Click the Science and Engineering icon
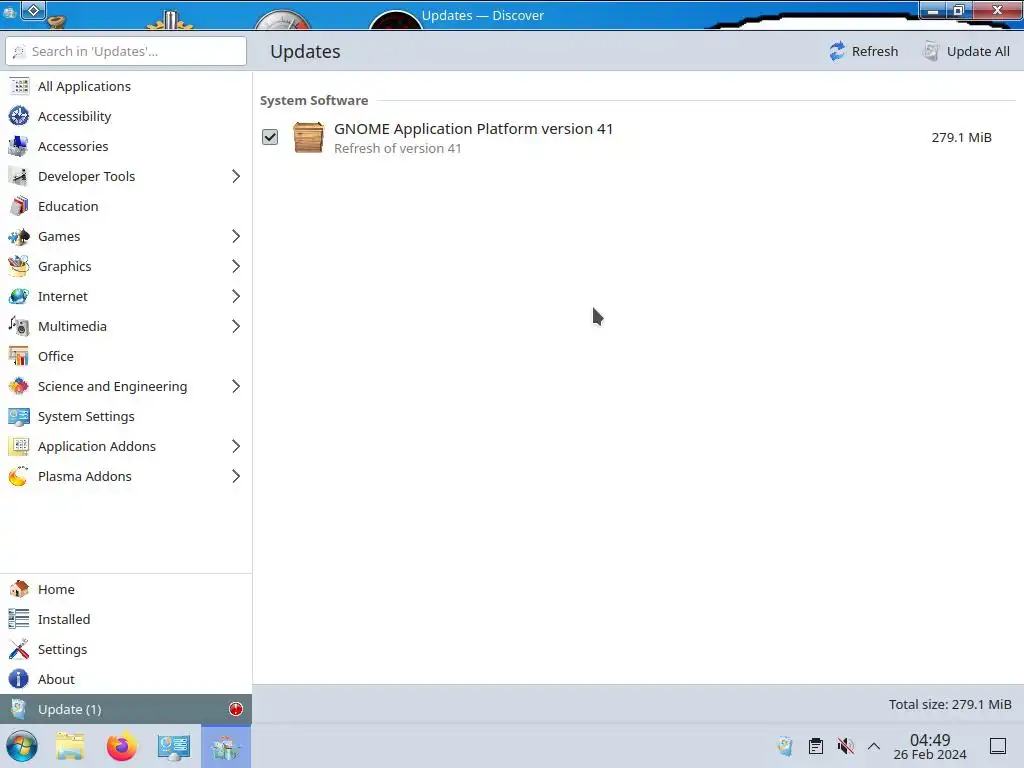 coord(19,387)
